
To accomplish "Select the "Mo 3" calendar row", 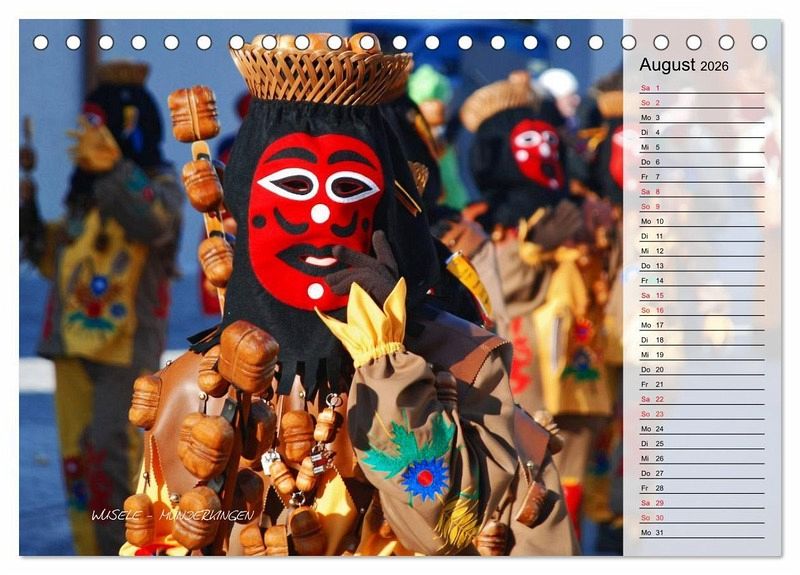I will tap(702, 117).
